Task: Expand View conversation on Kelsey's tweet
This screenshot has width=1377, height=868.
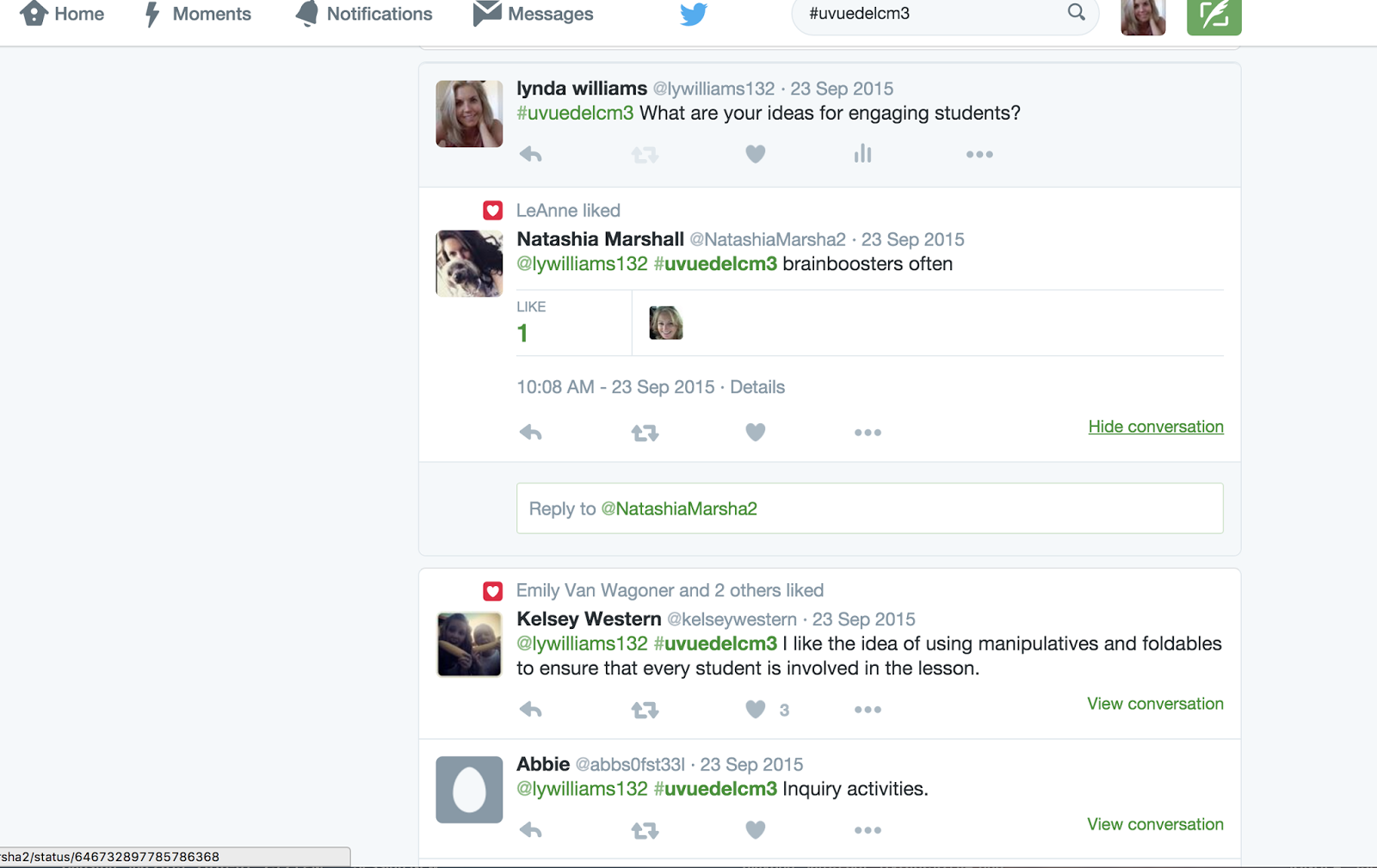Action: point(1155,704)
